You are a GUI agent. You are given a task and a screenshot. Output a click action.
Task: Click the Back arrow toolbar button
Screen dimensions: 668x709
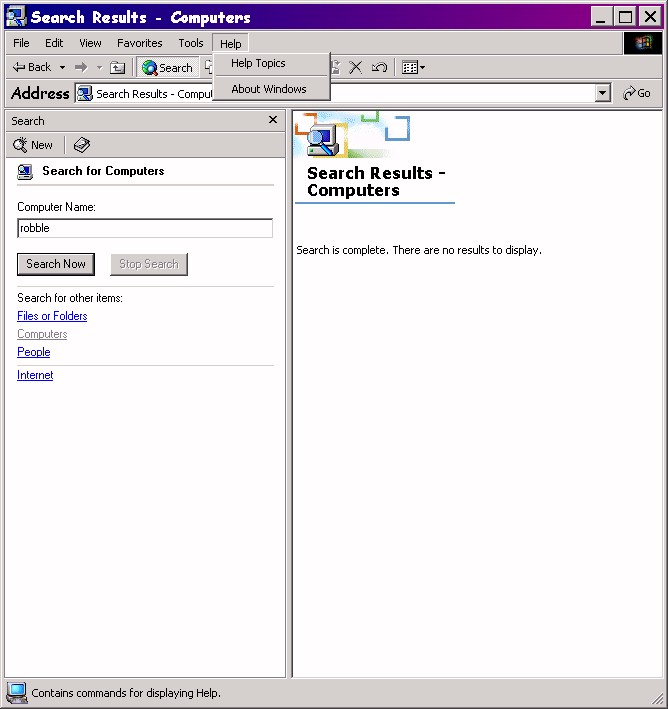[x=32, y=67]
